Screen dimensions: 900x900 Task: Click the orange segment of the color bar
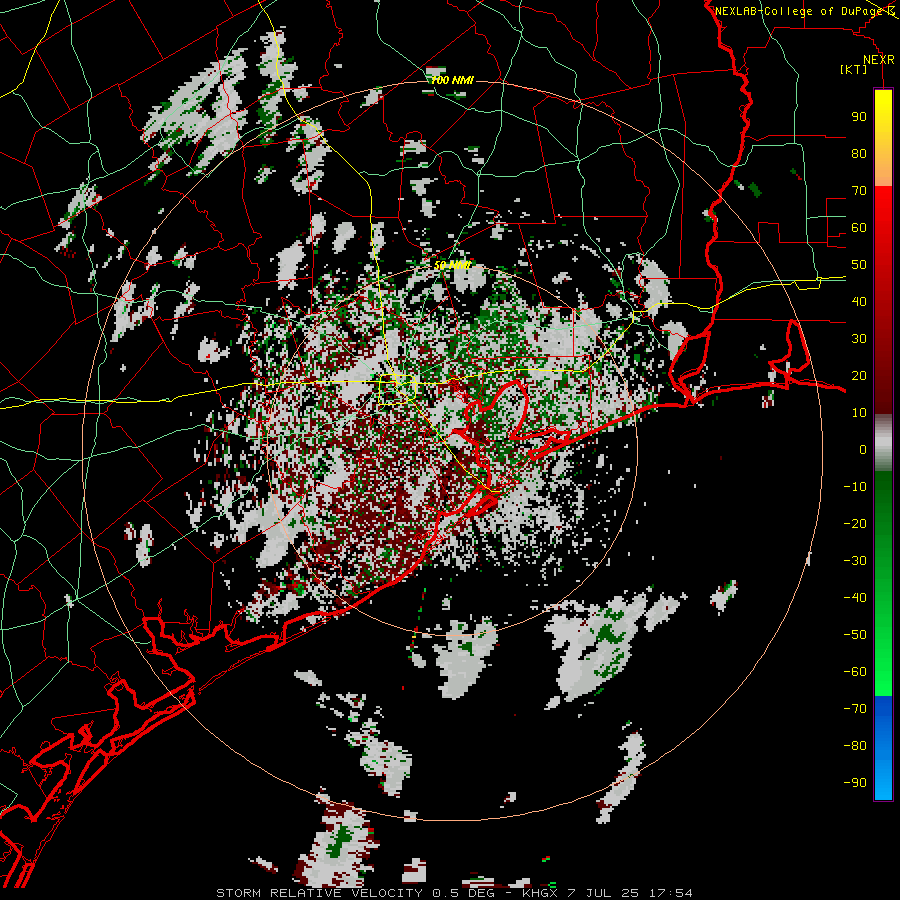[x=883, y=166]
